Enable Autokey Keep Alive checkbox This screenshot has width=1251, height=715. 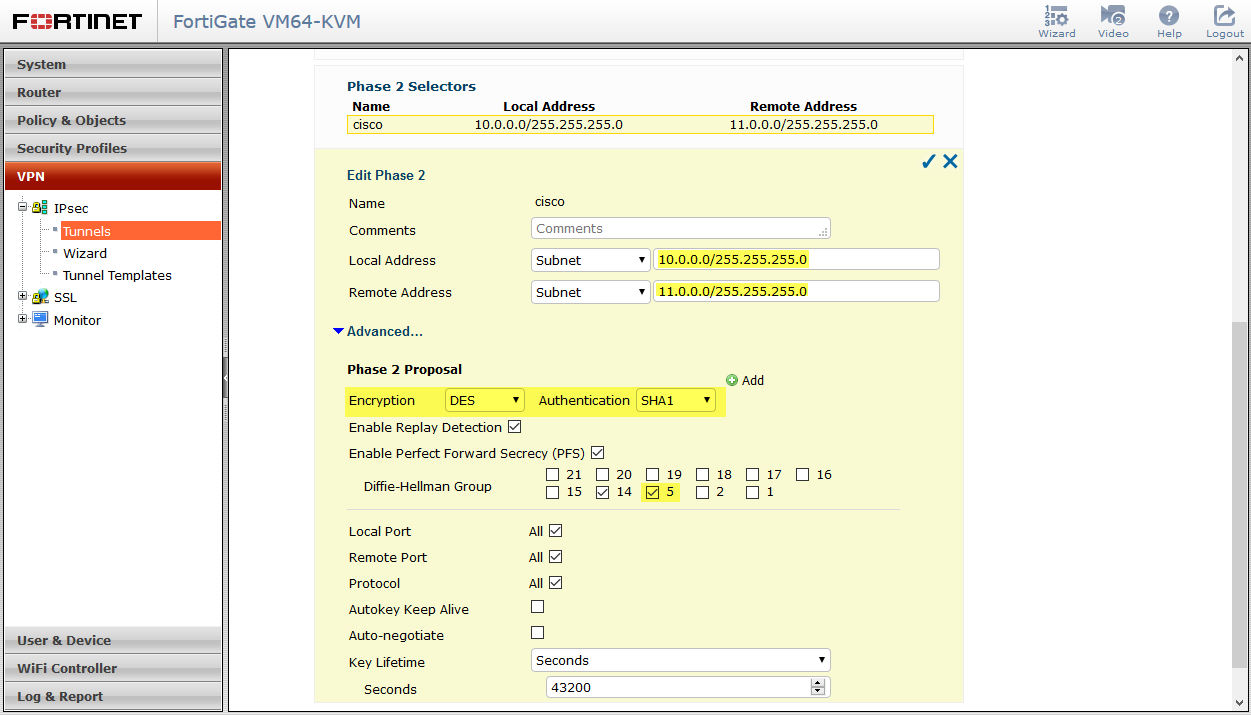point(538,607)
